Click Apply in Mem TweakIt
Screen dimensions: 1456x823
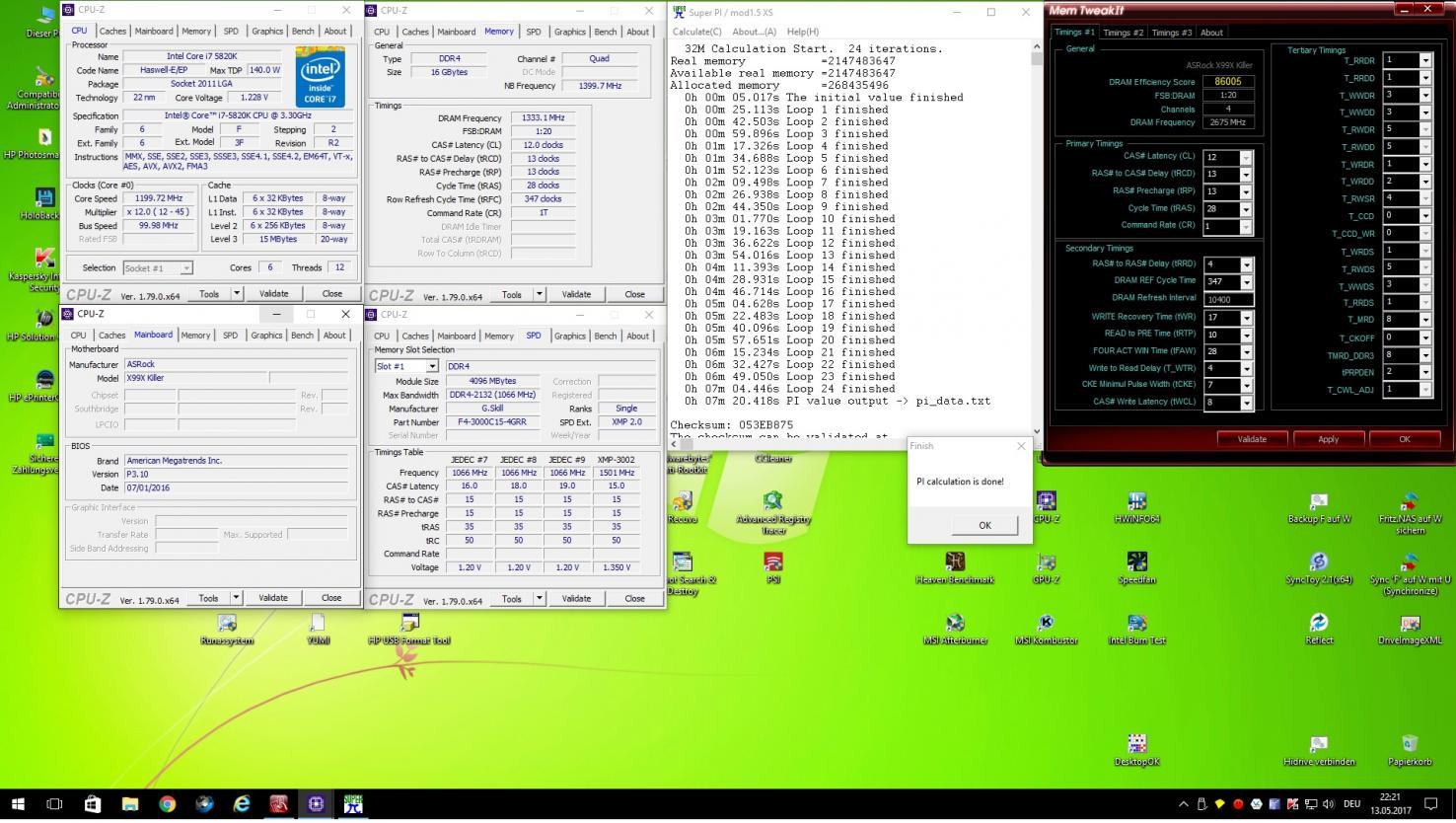1328,439
